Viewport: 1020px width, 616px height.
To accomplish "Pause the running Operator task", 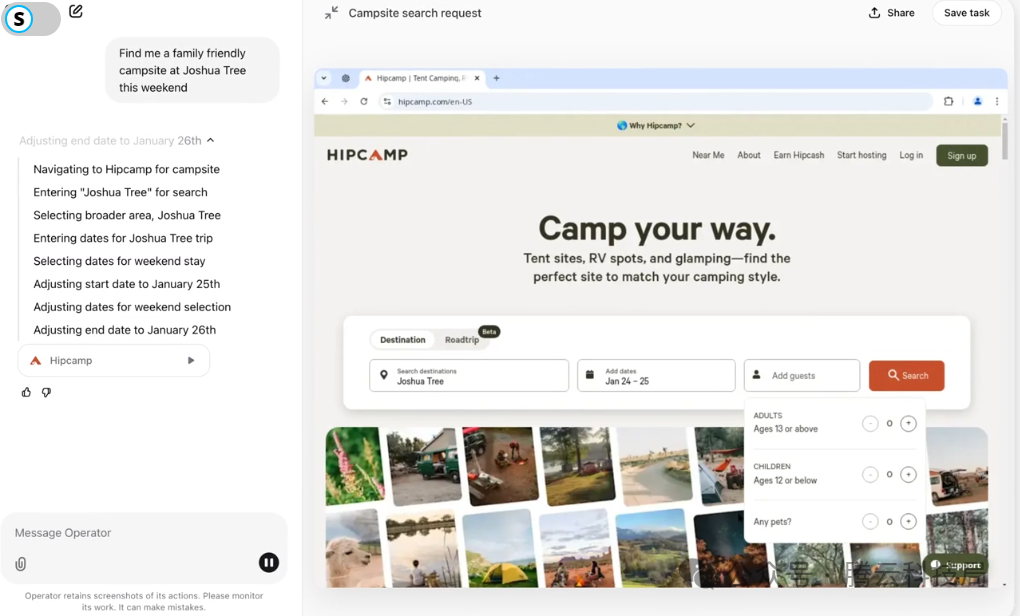I will (x=269, y=562).
